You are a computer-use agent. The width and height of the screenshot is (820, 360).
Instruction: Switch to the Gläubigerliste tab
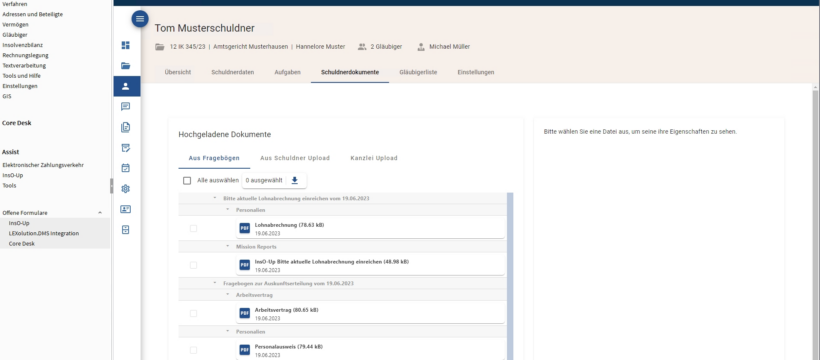coord(418,72)
